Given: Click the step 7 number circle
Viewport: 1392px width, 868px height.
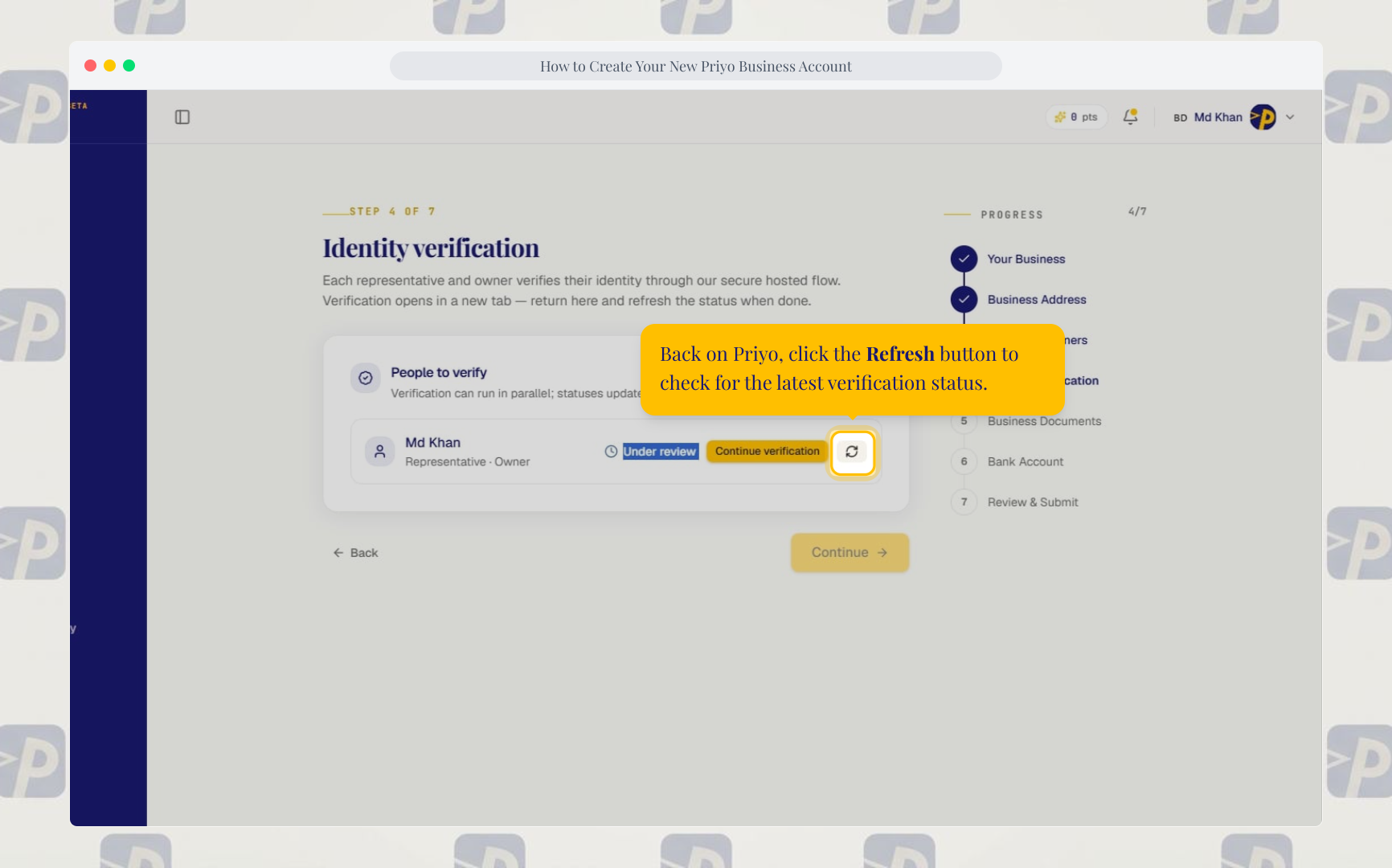Looking at the screenshot, I should pos(964,502).
